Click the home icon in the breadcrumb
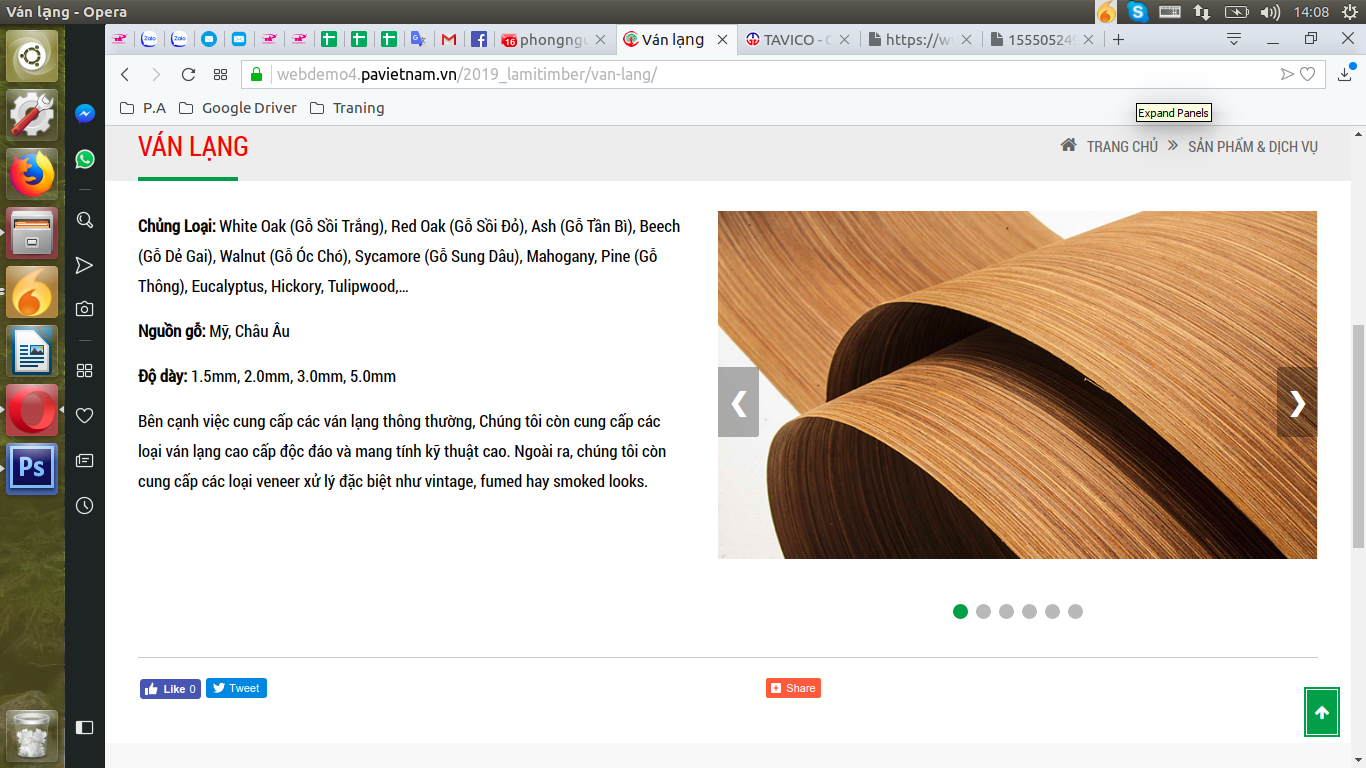The height and width of the screenshot is (768, 1366). 1069,145
